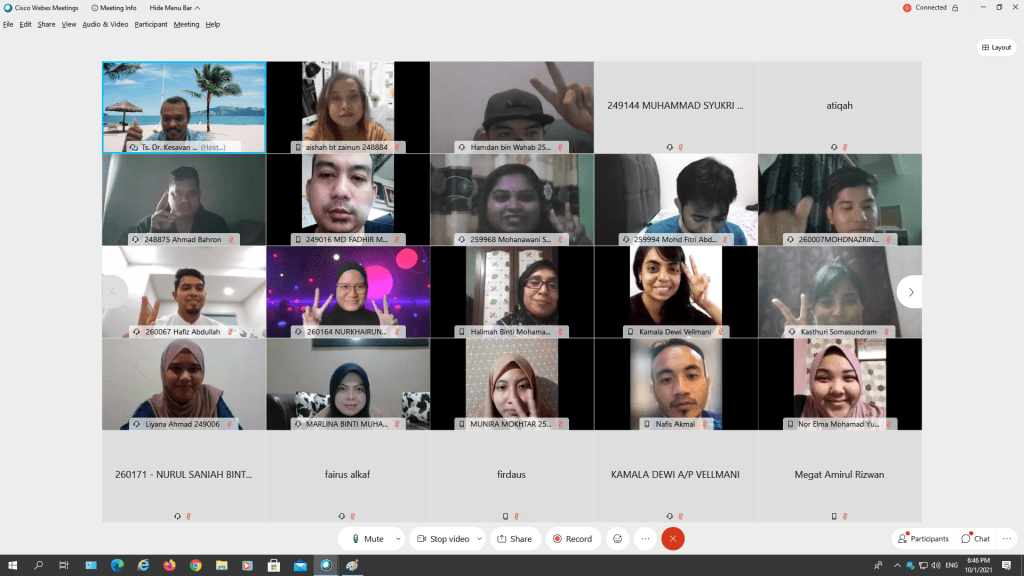Click the Share button

515,538
